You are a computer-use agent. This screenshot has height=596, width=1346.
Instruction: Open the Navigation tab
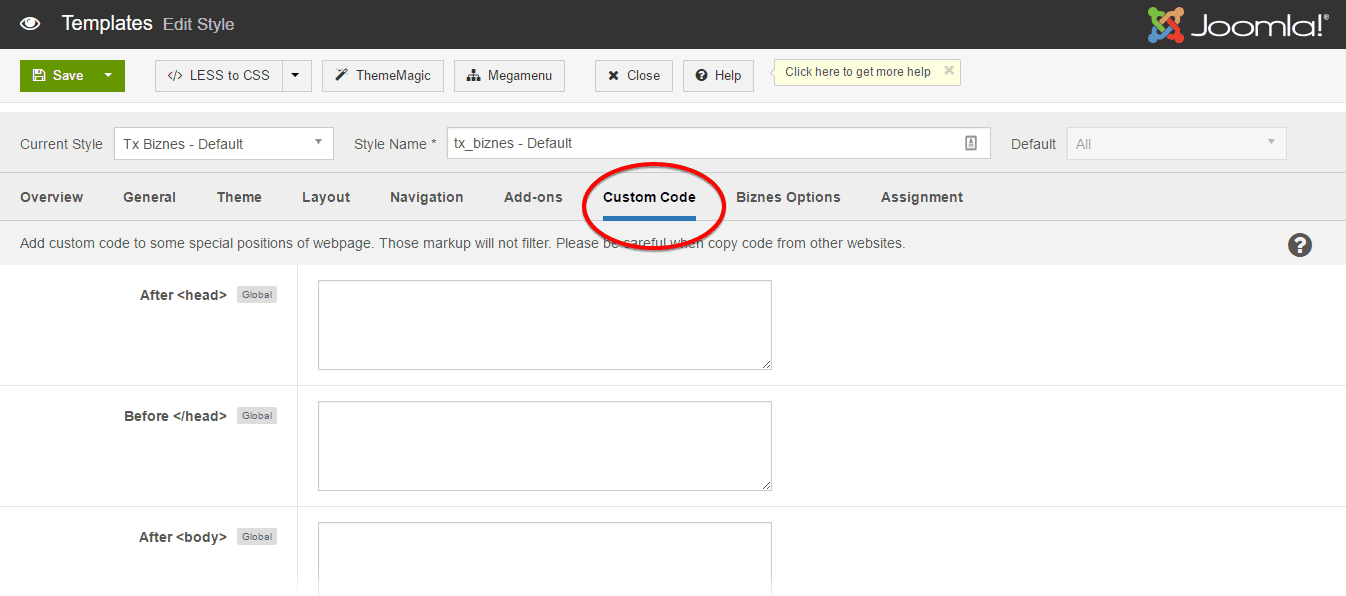426,197
